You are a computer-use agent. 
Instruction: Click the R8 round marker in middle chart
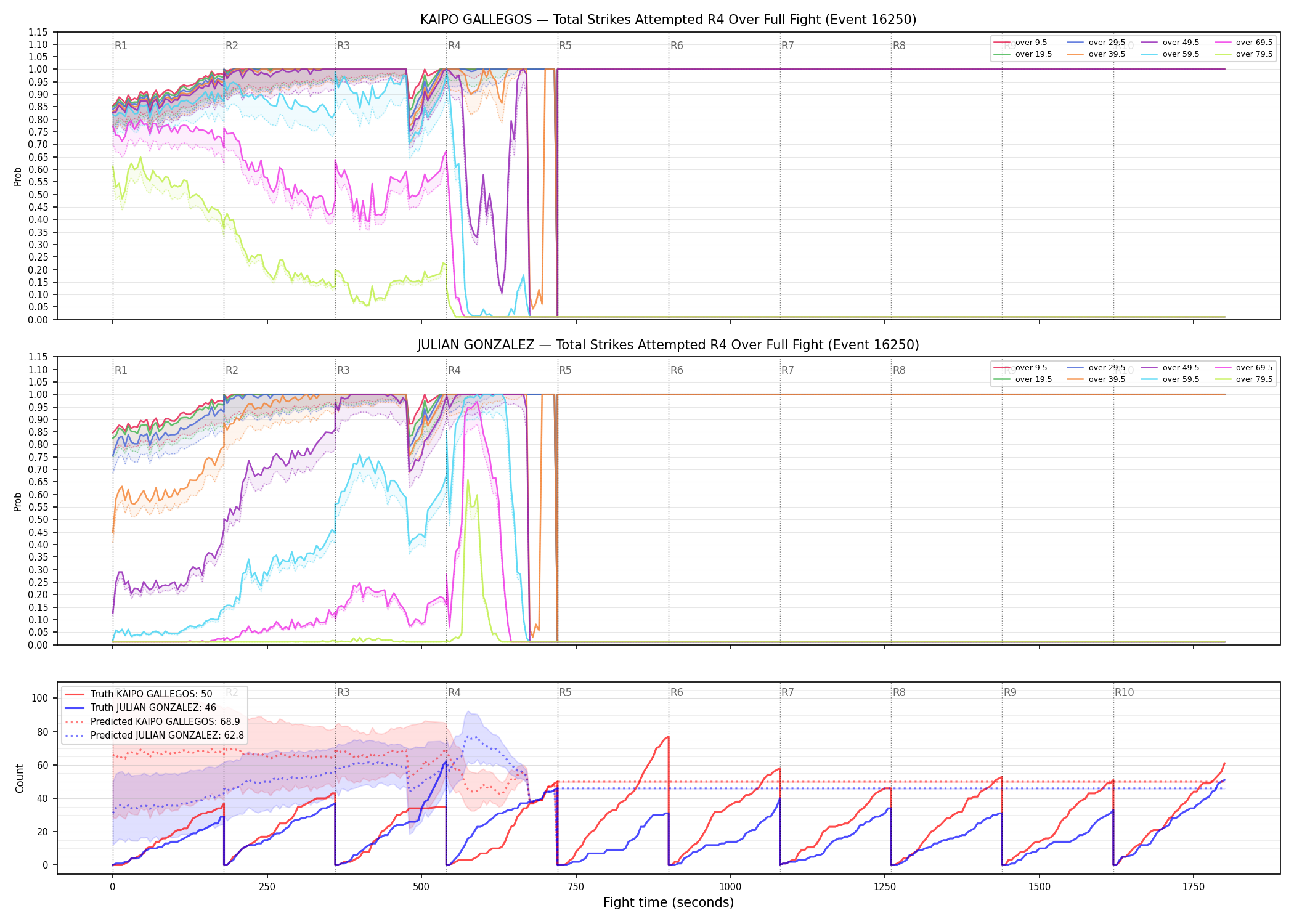coord(899,370)
